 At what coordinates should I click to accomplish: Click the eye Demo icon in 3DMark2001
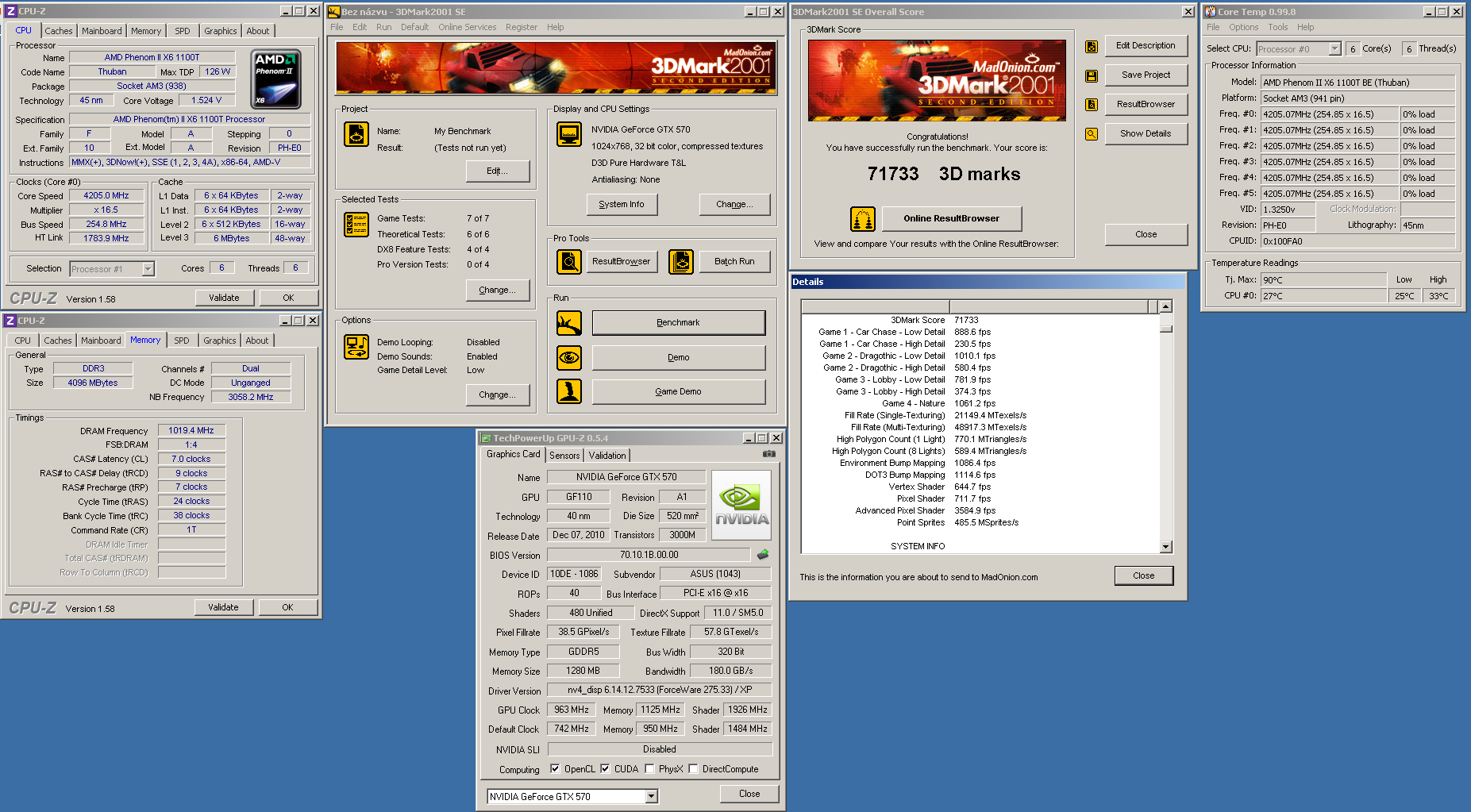pyautogui.click(x=569, y=358)
